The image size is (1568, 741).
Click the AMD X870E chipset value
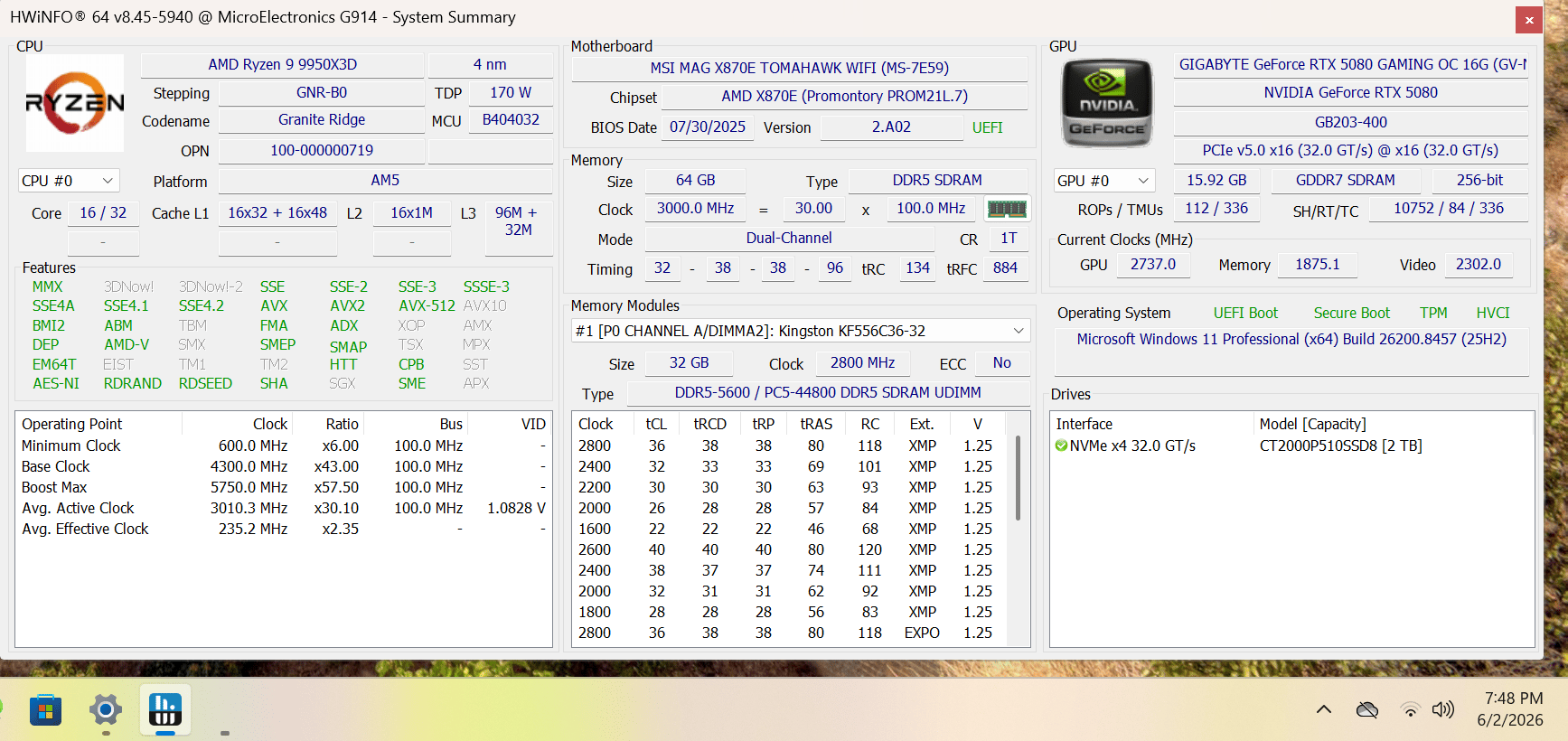click(844, 97)
